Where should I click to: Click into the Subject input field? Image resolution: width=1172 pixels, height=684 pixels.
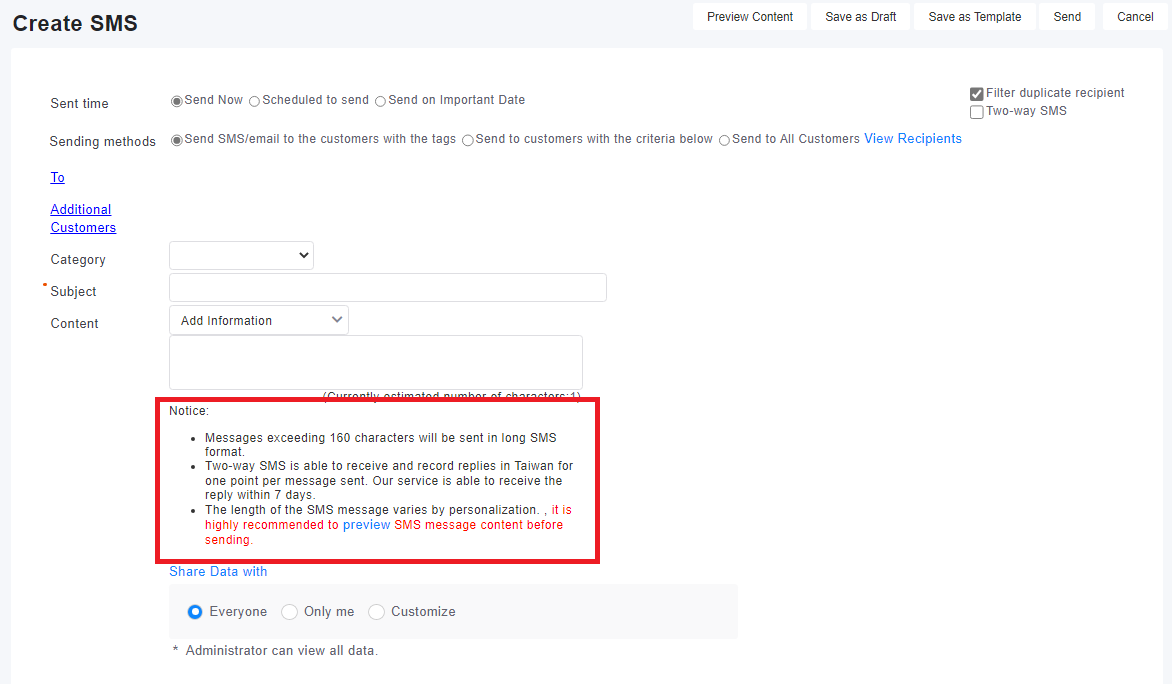[387, 288]
